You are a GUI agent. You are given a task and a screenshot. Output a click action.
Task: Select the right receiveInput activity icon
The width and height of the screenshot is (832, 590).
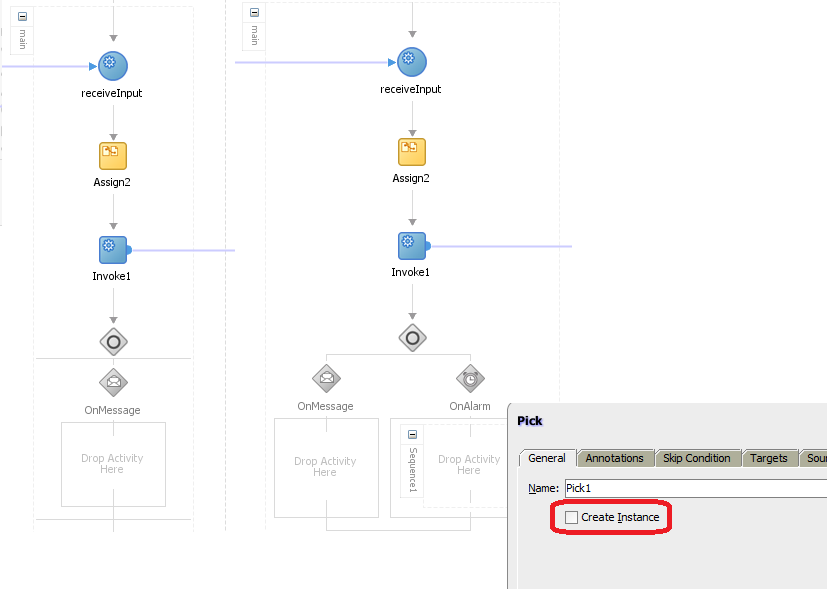click(412, 62)
